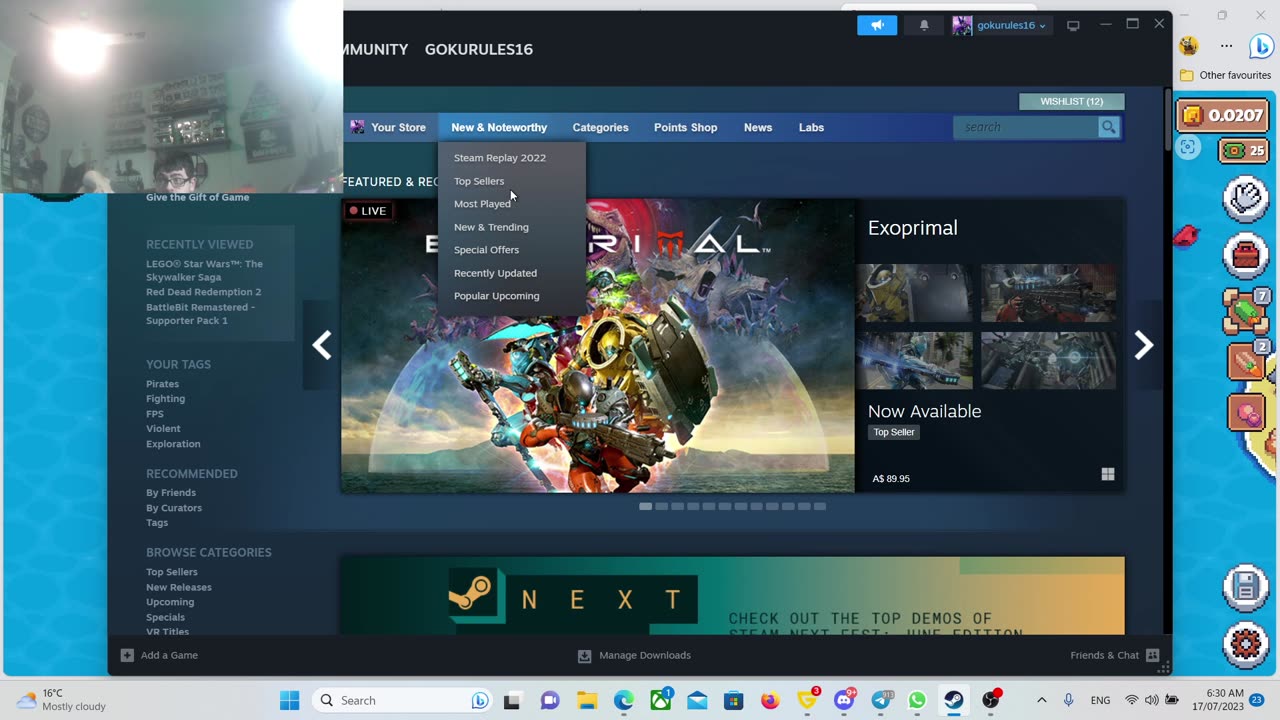Select the last carousel page dot
This screenshot has height=720, width=1280.
pyautogui.click(x=820, y=507)
